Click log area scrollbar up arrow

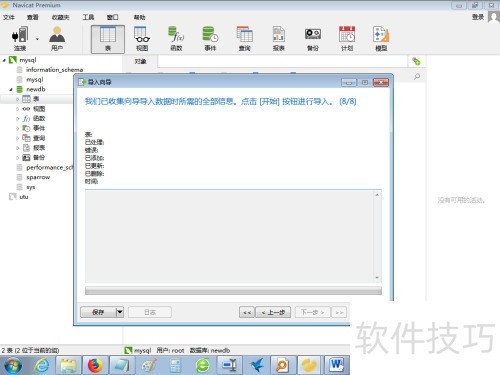(377, 195)
